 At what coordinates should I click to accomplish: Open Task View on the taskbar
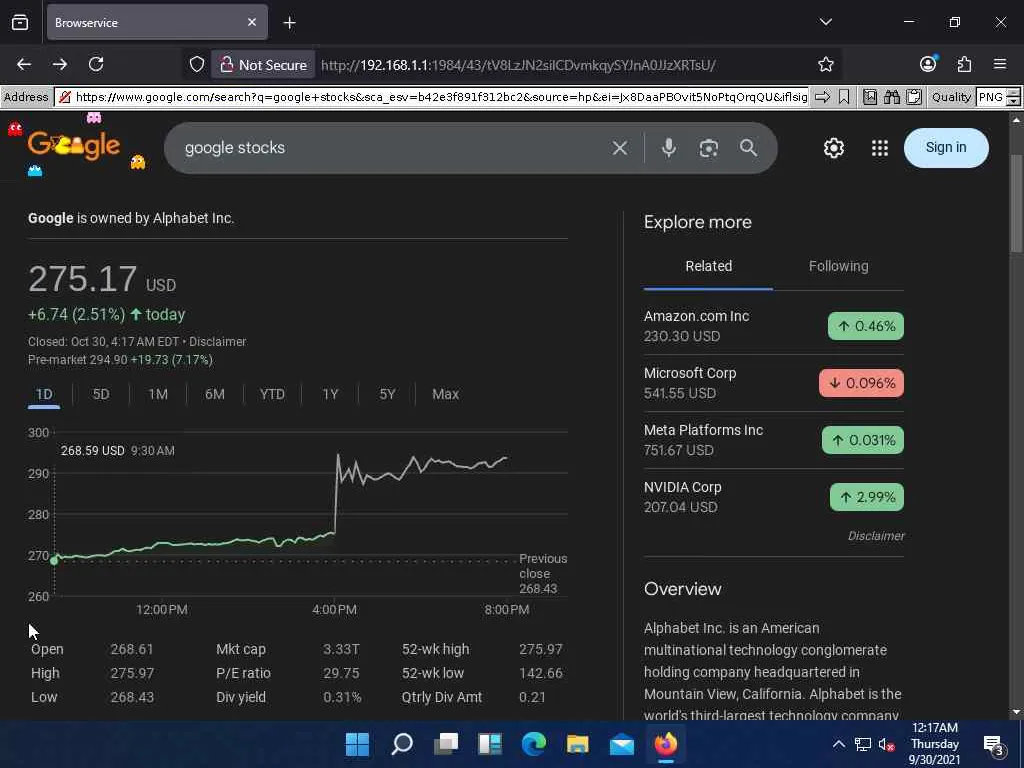[446, 744]
